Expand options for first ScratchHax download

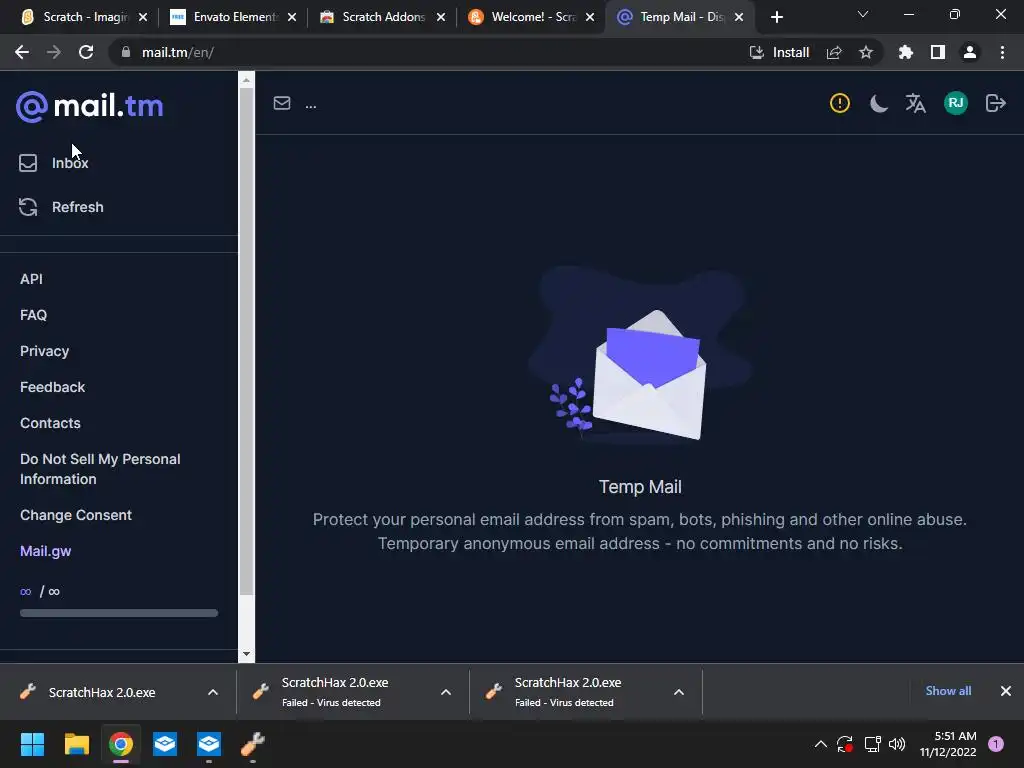tap(213, 692)
